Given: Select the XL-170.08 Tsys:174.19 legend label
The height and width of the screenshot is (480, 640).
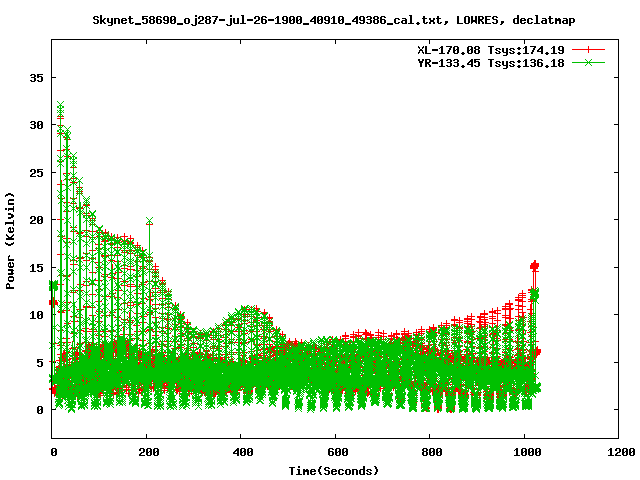Looking at the screenshot, I should (491, 50).
